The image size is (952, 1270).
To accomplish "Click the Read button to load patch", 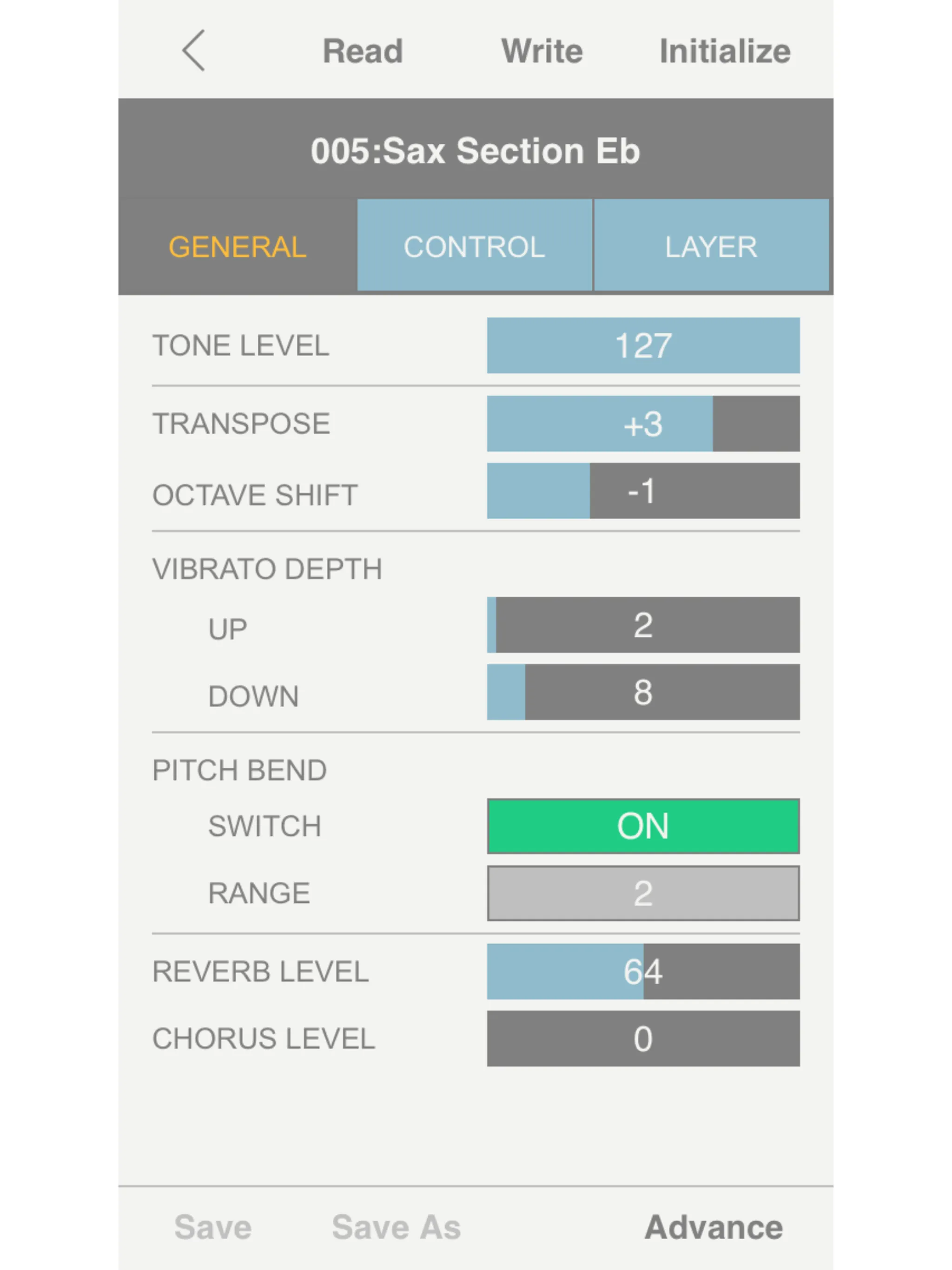I will click(x=363, y=50).
